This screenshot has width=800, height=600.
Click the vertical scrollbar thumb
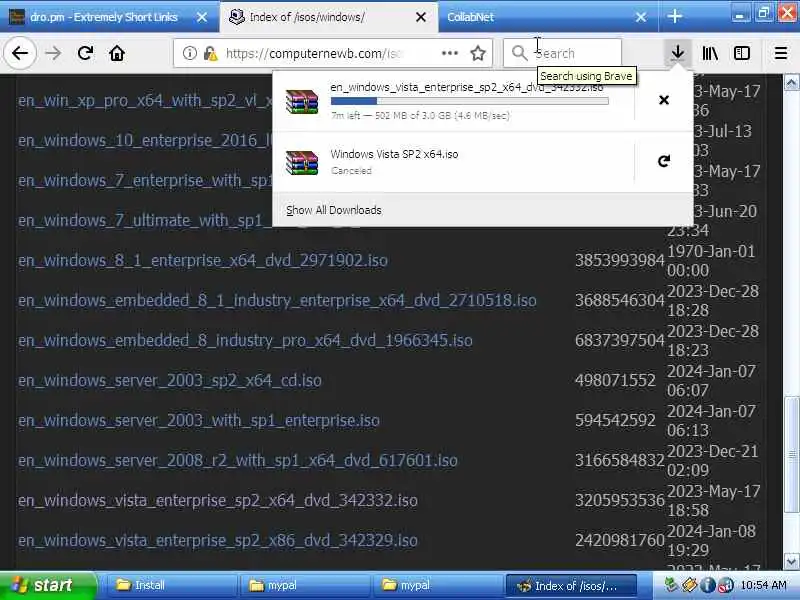791,454
